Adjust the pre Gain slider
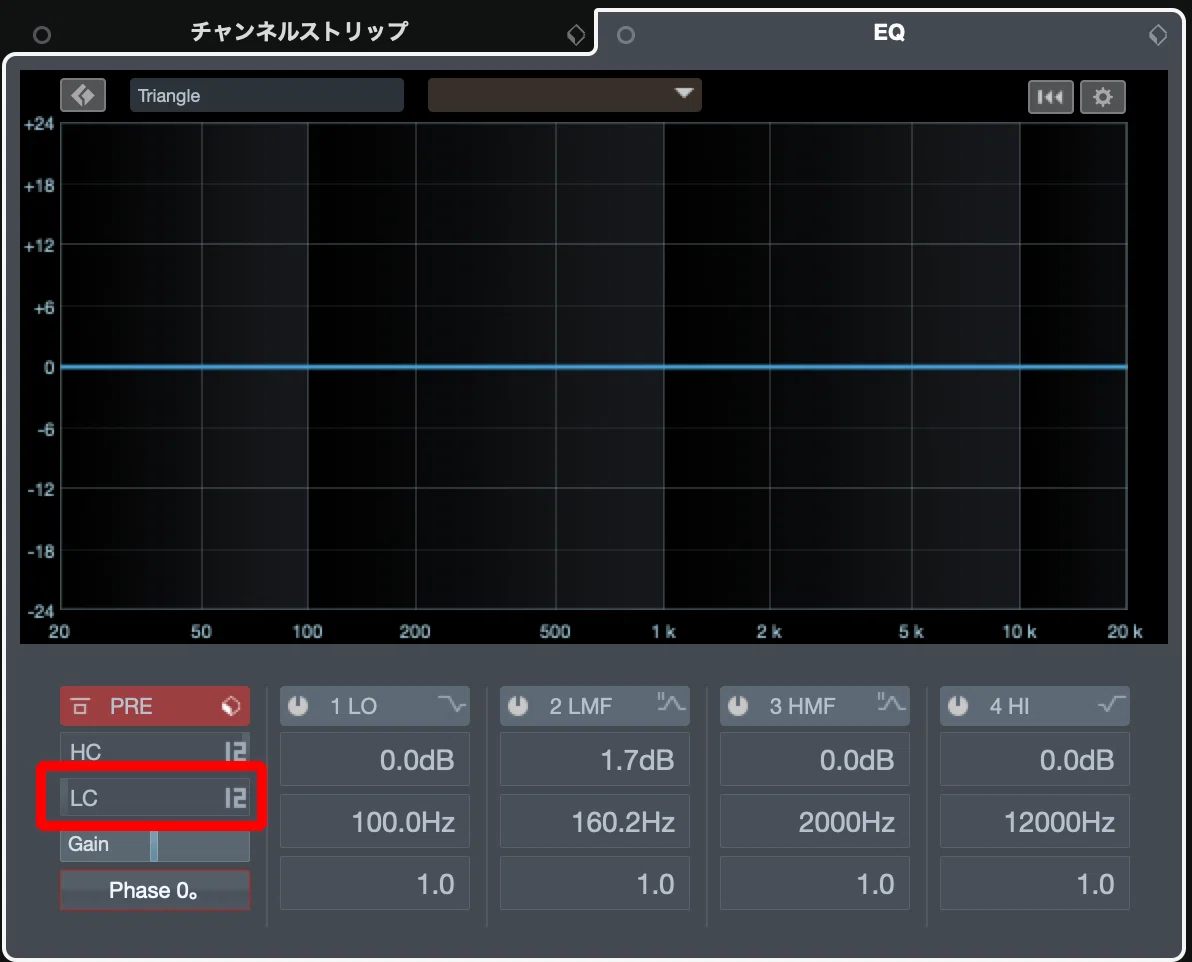1192x962 pixels. (154, 845)
